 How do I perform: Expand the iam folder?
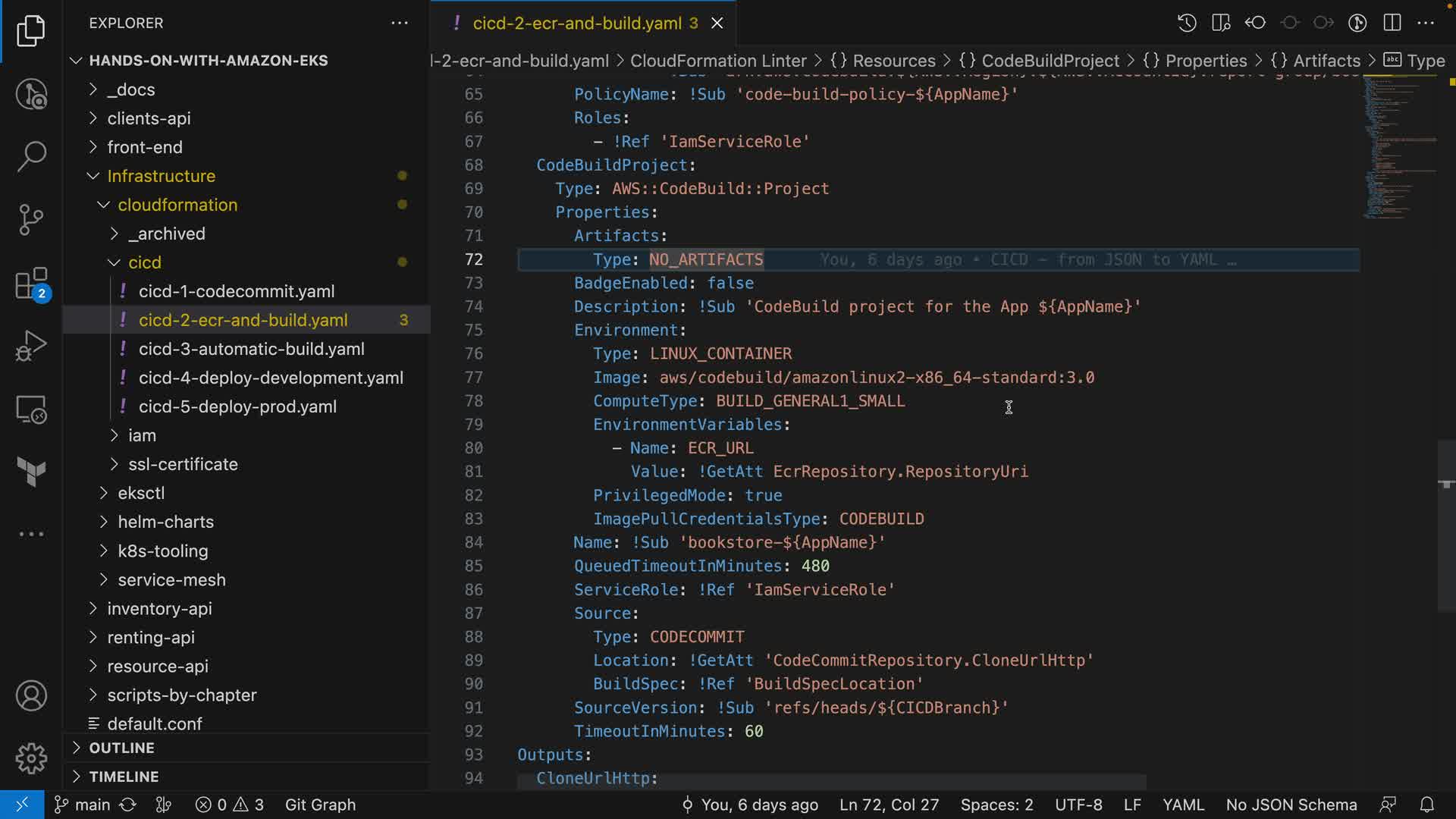(x=142, y=435)
